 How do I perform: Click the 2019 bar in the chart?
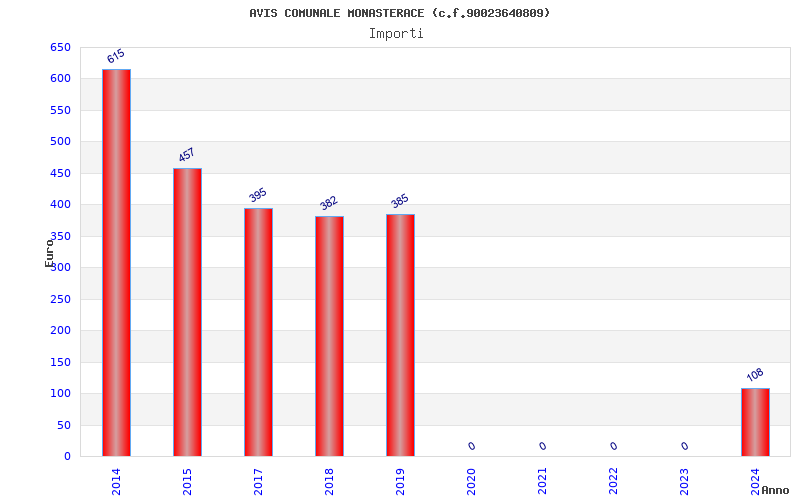click(401, 335)
